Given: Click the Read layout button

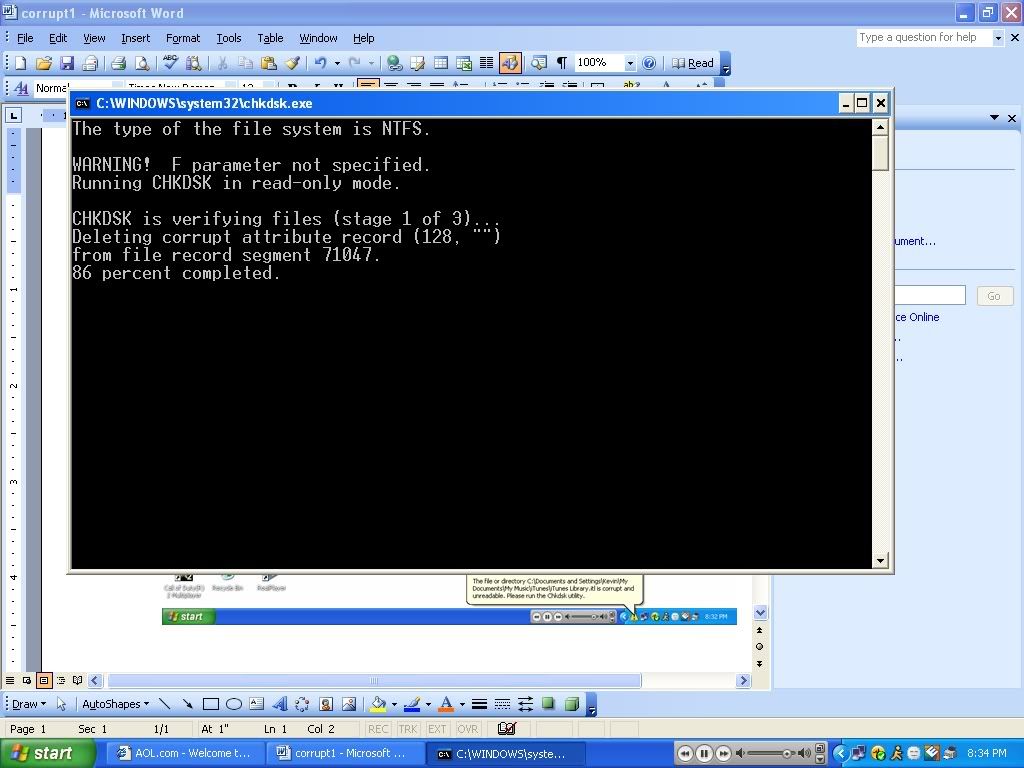Looking at the screenshot, I should [x=693, y=63].
